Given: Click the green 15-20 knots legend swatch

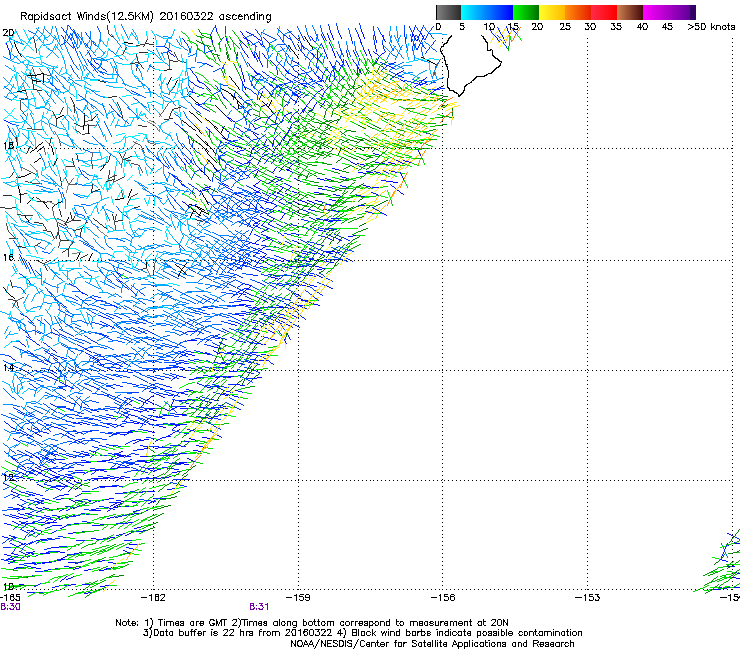Looking at the screenshot, I should (526, 12).
